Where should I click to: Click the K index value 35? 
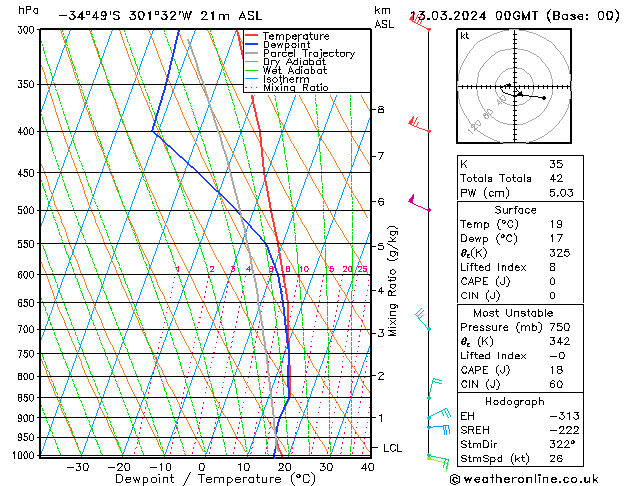tap(556, 164)
